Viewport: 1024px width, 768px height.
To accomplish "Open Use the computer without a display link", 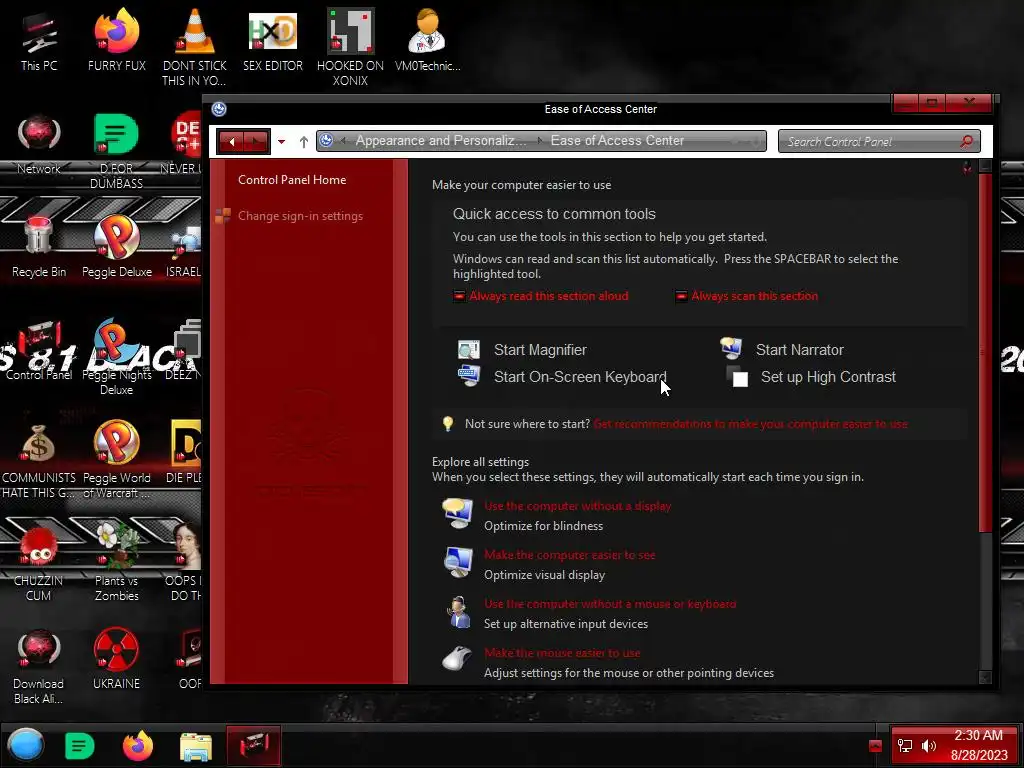I will (577, 506).
